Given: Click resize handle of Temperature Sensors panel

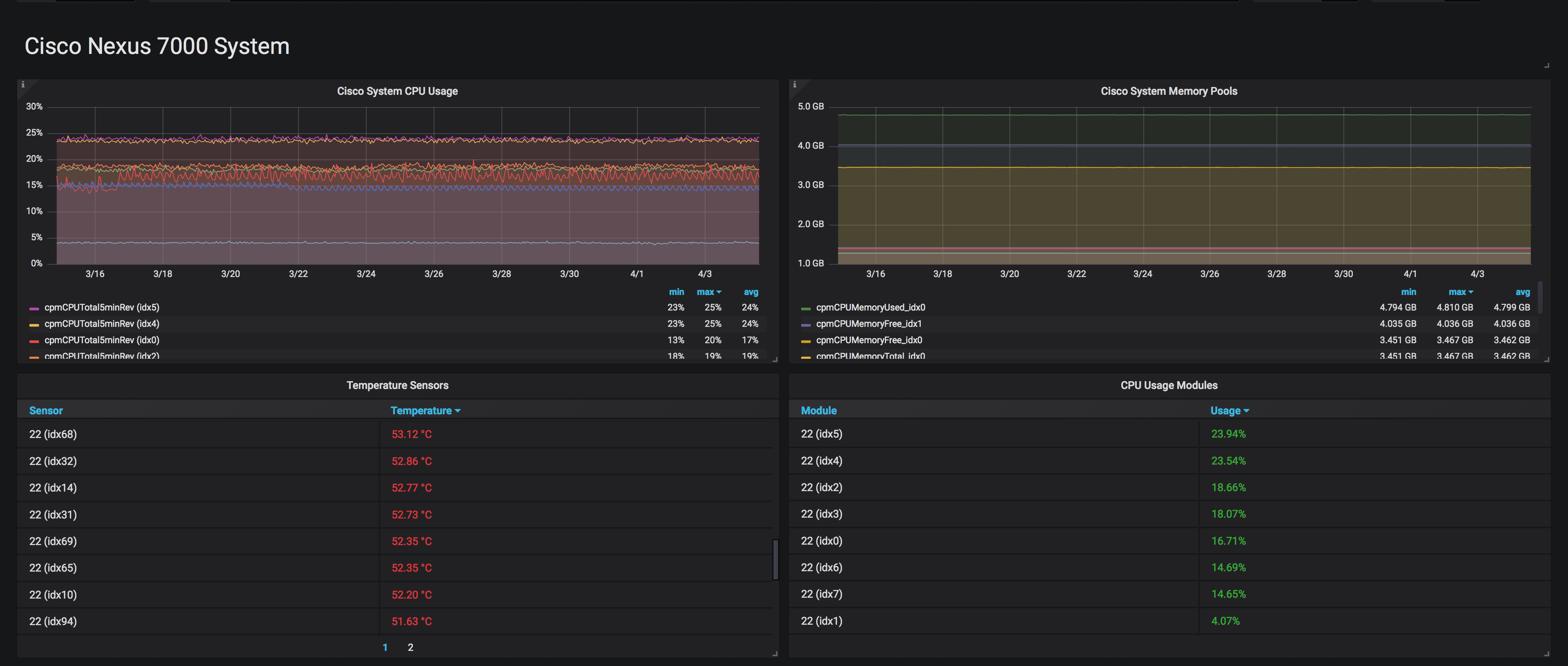Looking at the screenshot, I should [x=775, y=654].
